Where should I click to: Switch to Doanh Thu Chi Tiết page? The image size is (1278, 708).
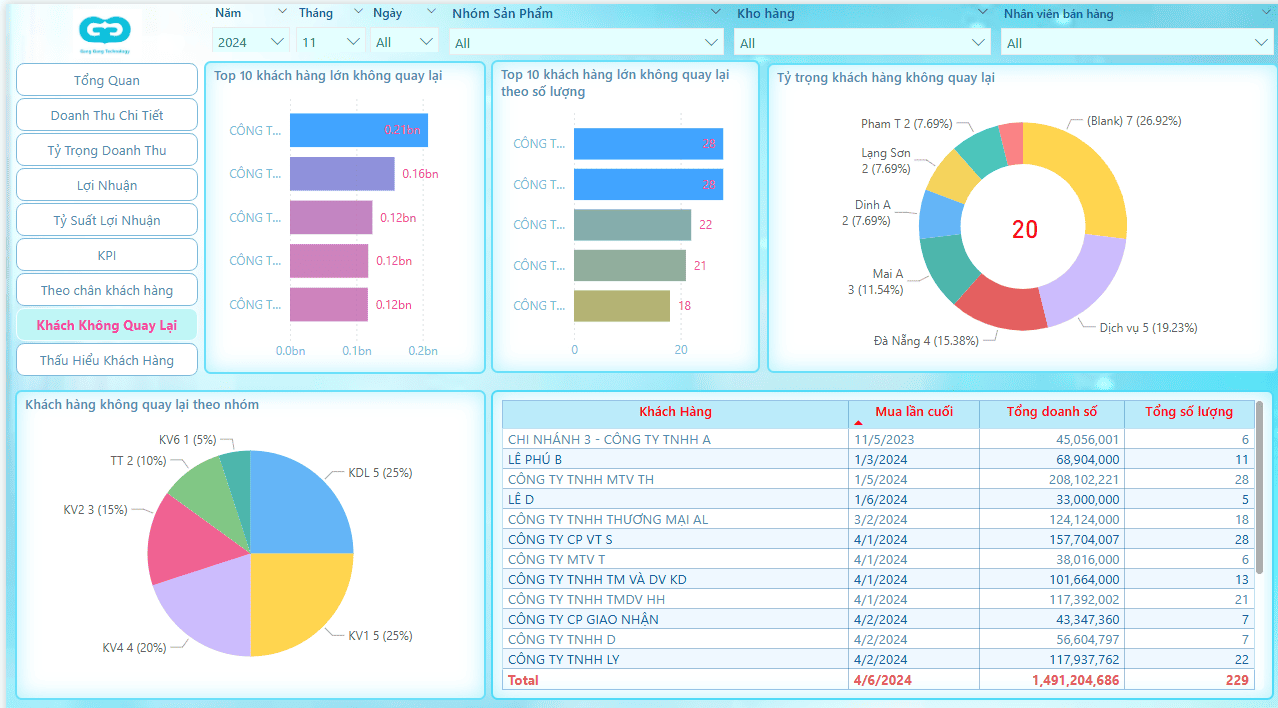(x=107, y=115)
